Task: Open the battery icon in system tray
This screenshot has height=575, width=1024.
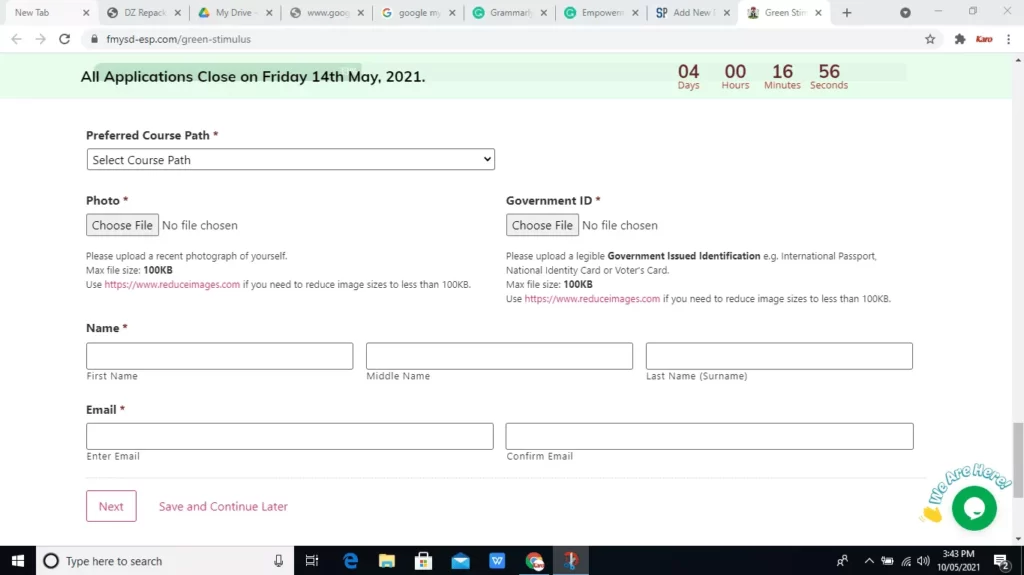Action: 887,561
